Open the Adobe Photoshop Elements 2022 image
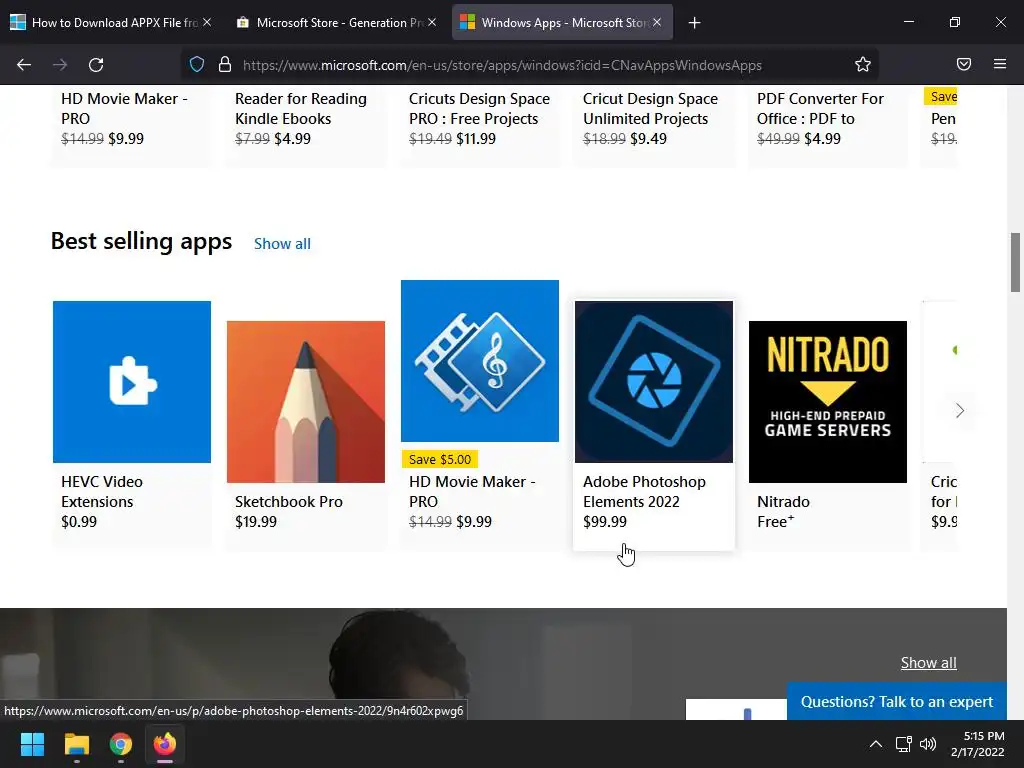This screenshot has height=768, width=1024. 654,382
